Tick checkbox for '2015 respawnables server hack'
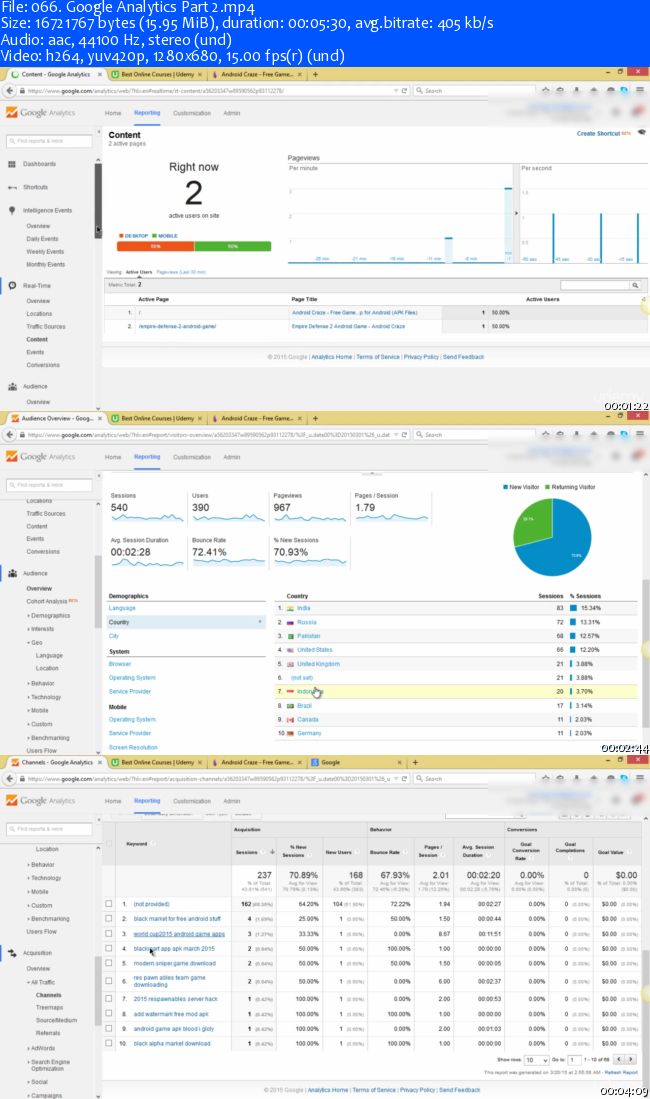 [109, 999]
